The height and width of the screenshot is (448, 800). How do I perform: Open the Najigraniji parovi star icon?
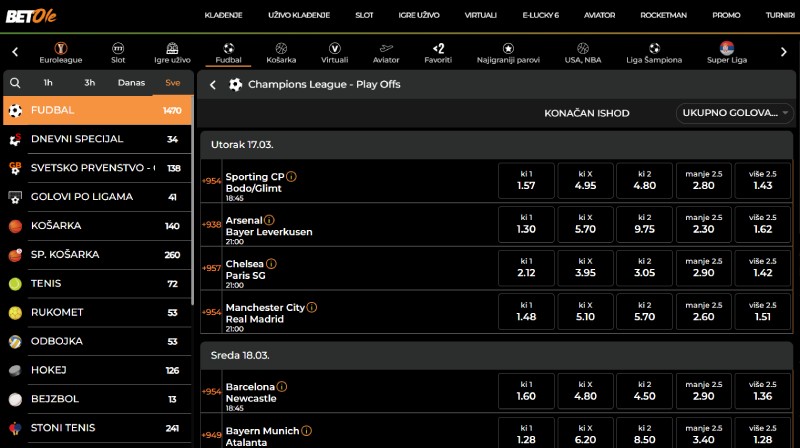tap(508, 48)
